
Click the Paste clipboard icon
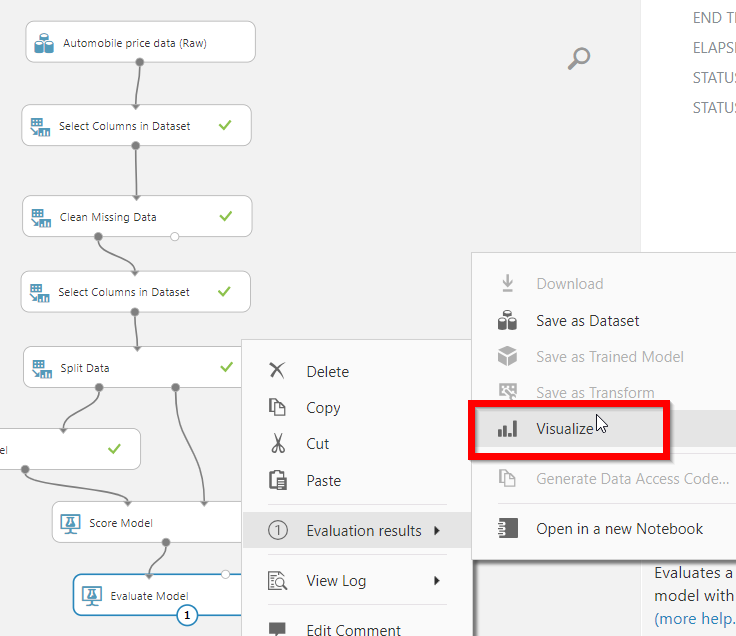[x=278, y=480]
